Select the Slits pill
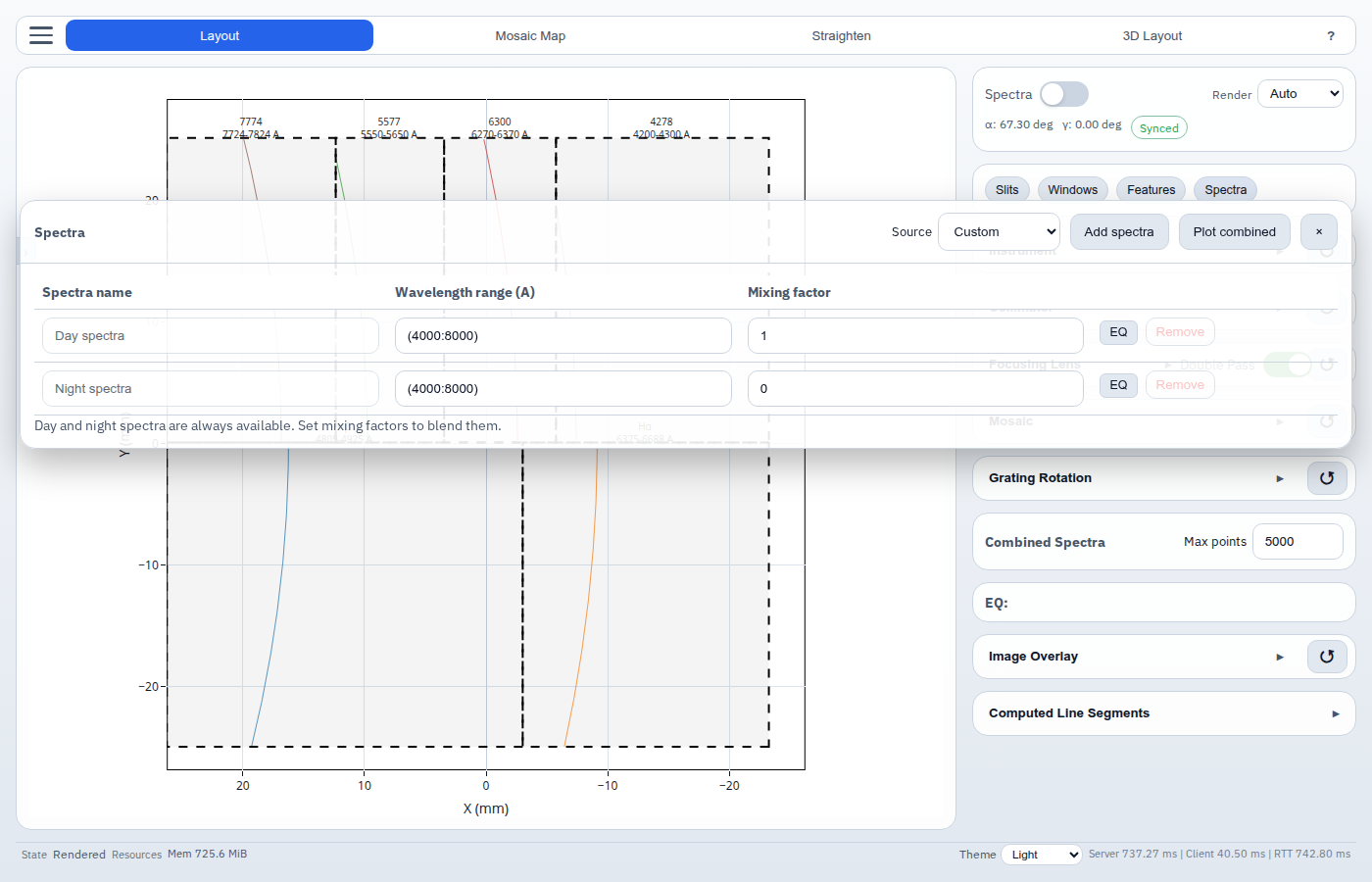The height and width of the screenshot is (882, 1372). [x=1007, y=190]
